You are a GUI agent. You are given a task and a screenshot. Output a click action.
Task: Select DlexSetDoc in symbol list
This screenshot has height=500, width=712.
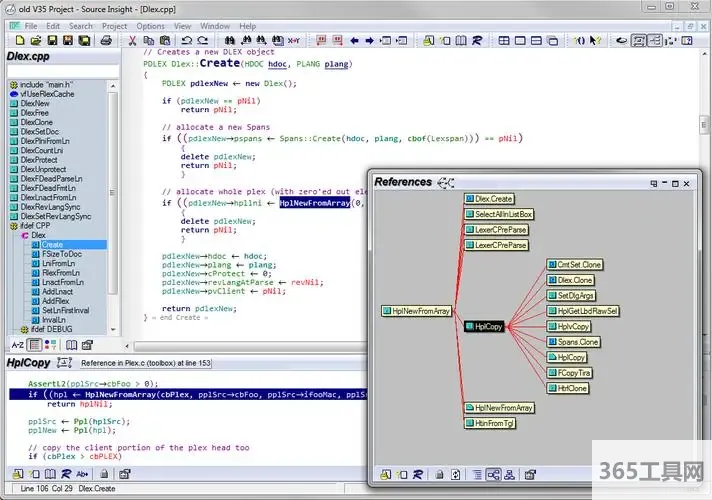click(x=41, y=132)
